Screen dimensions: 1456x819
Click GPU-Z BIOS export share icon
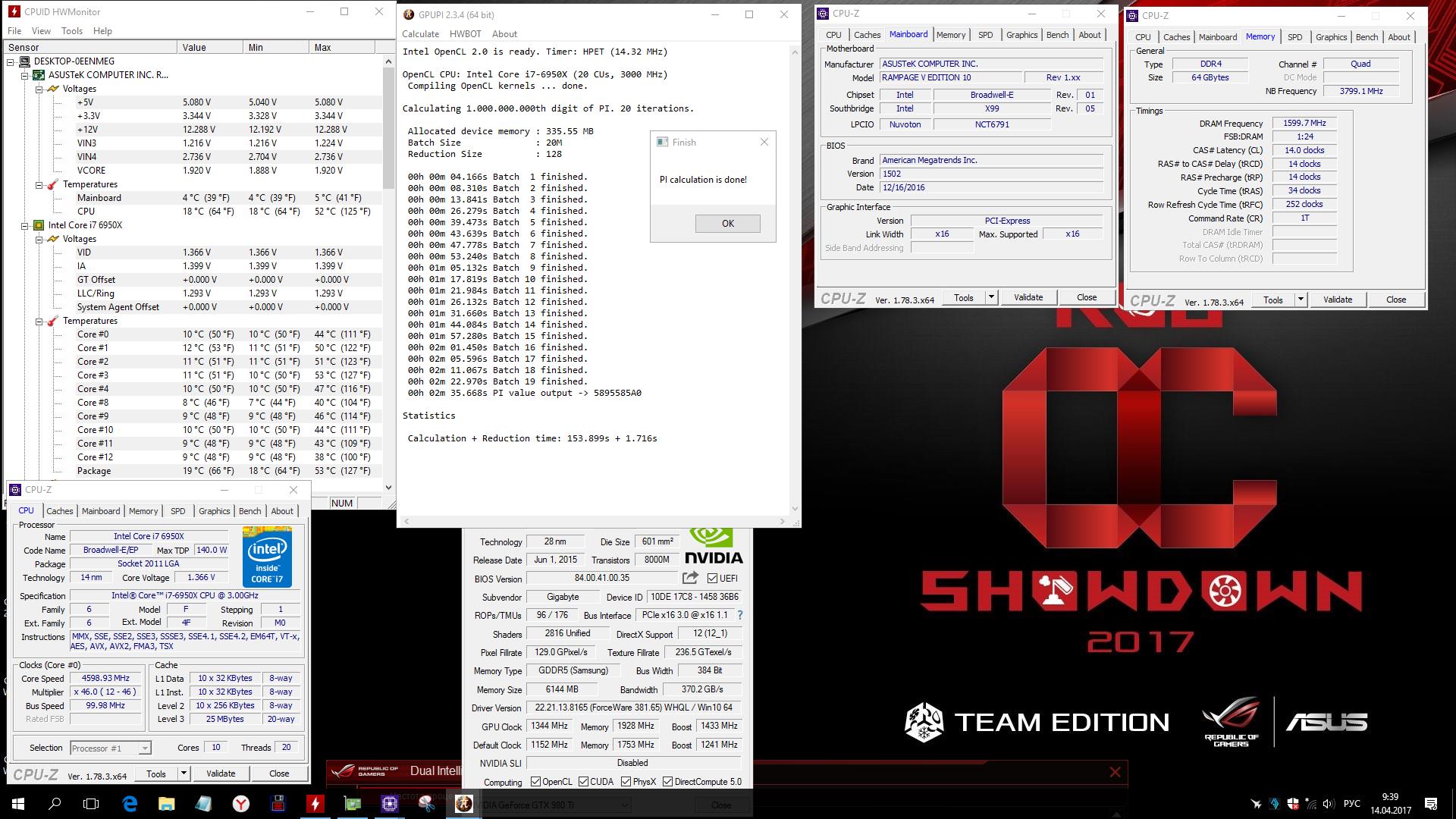[x=690, y=578]
